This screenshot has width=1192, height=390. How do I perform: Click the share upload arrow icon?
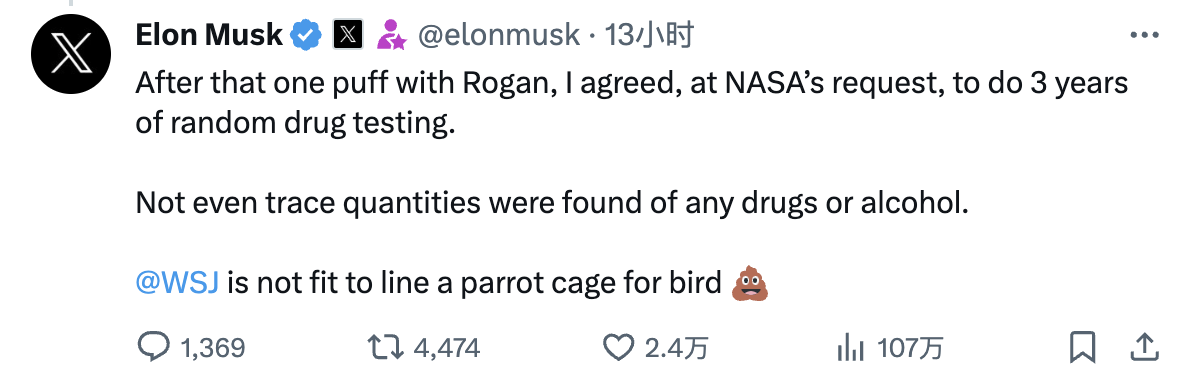pos(1144,347)
